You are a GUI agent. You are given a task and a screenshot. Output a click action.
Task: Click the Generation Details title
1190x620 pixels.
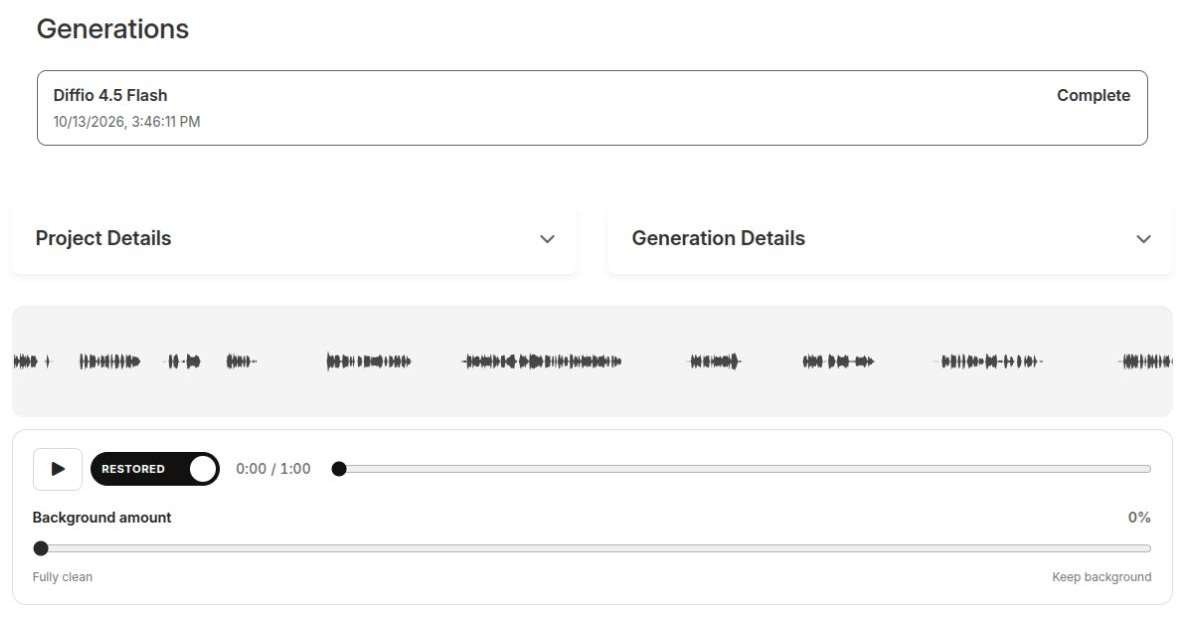[718, 238]
